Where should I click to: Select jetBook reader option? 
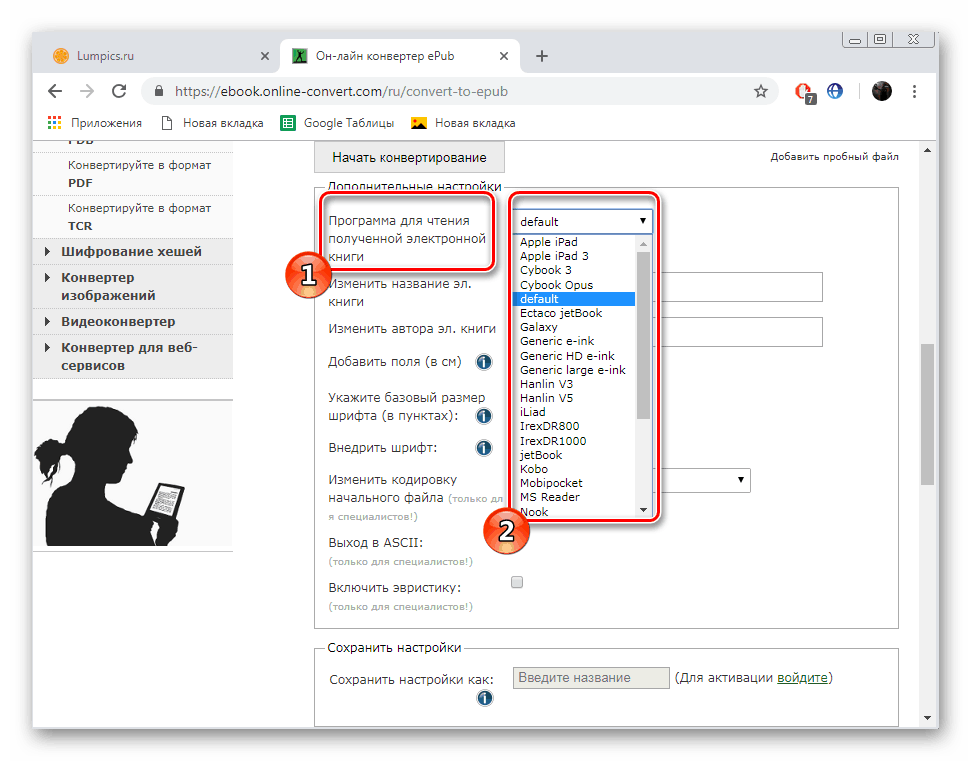574,455
